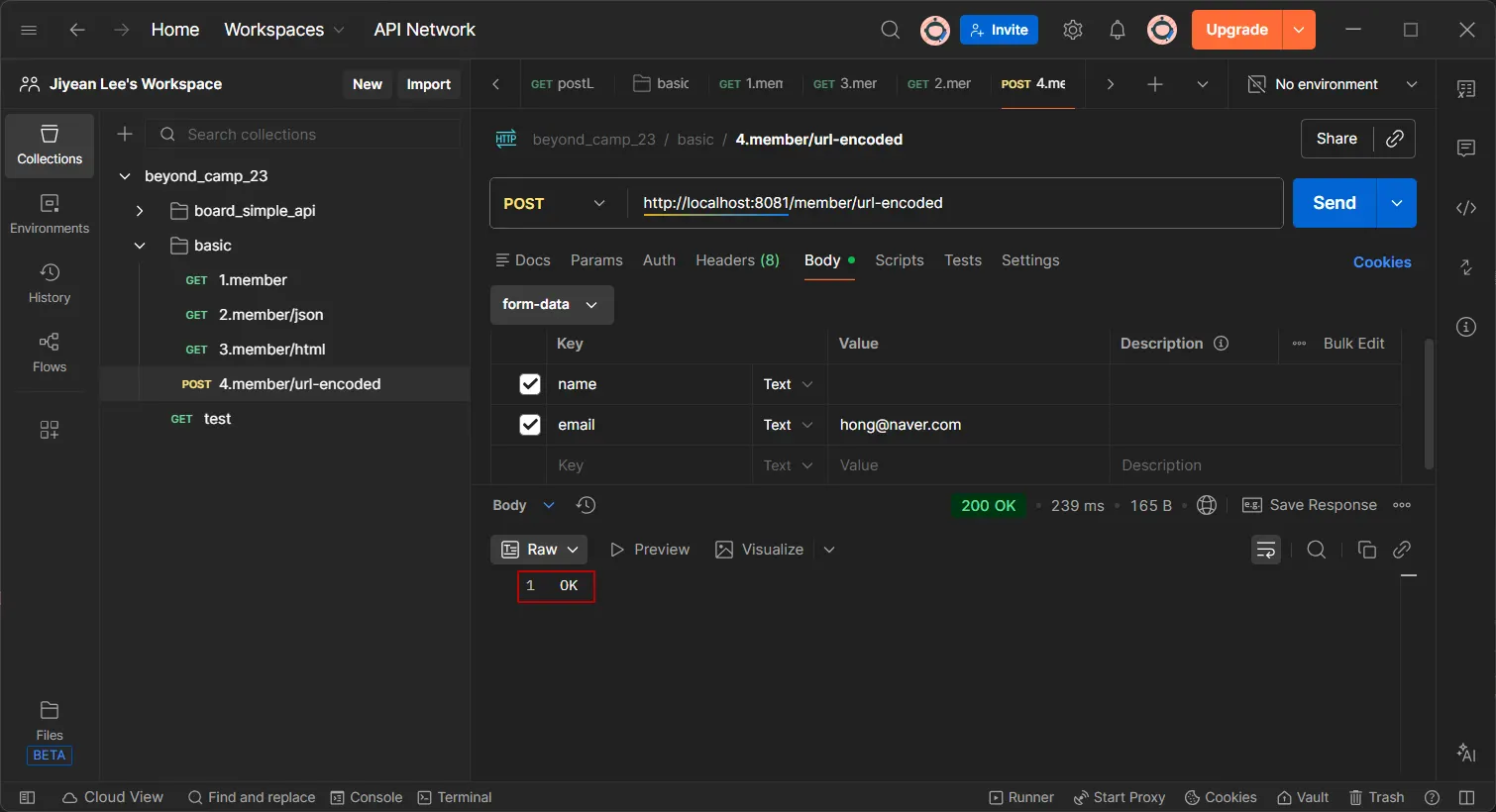
Task: Open the Files beta panel
Action: click(50, 733)
